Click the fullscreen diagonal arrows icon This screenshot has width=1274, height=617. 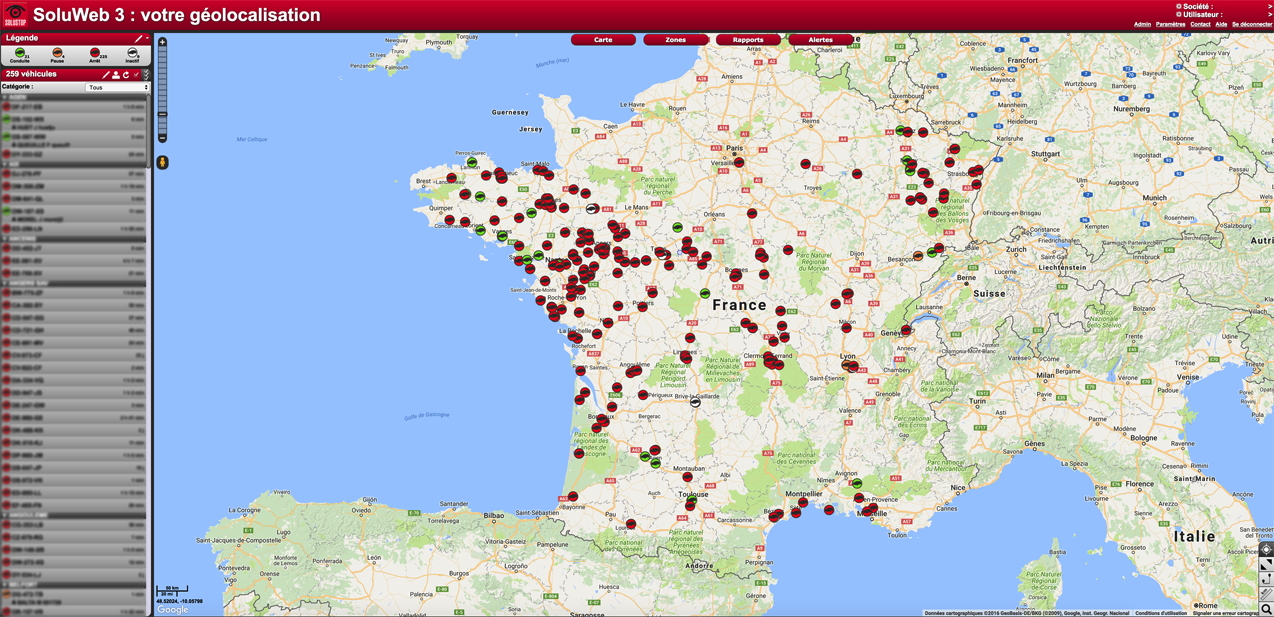(1266, 565)
